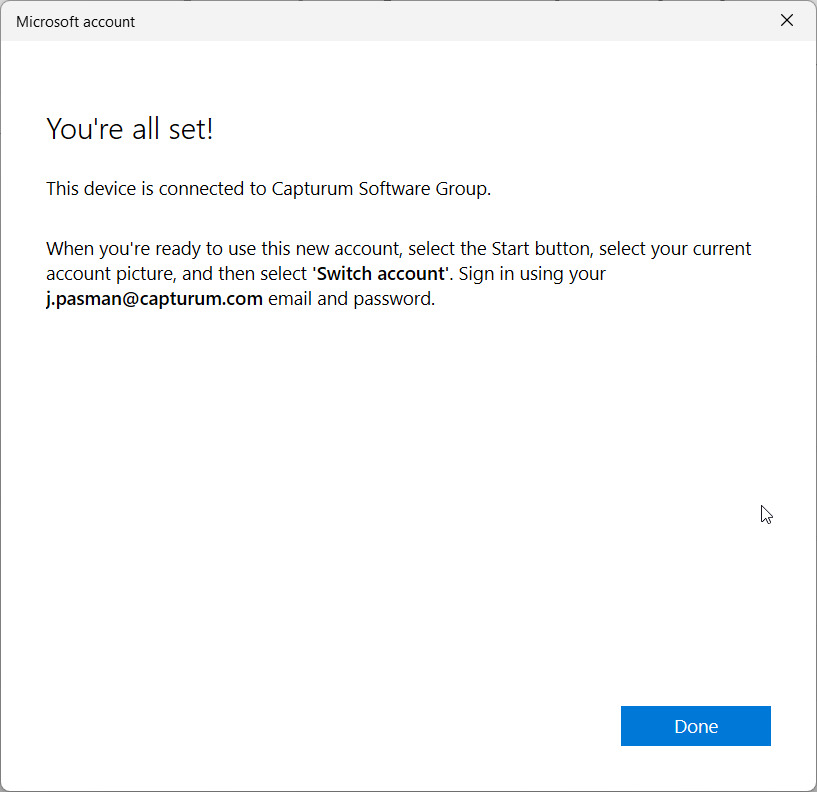Image resolution: width=817 pixels, height=792 pixels.
Task: Click the blue Done button
Action: click(695, 726)
